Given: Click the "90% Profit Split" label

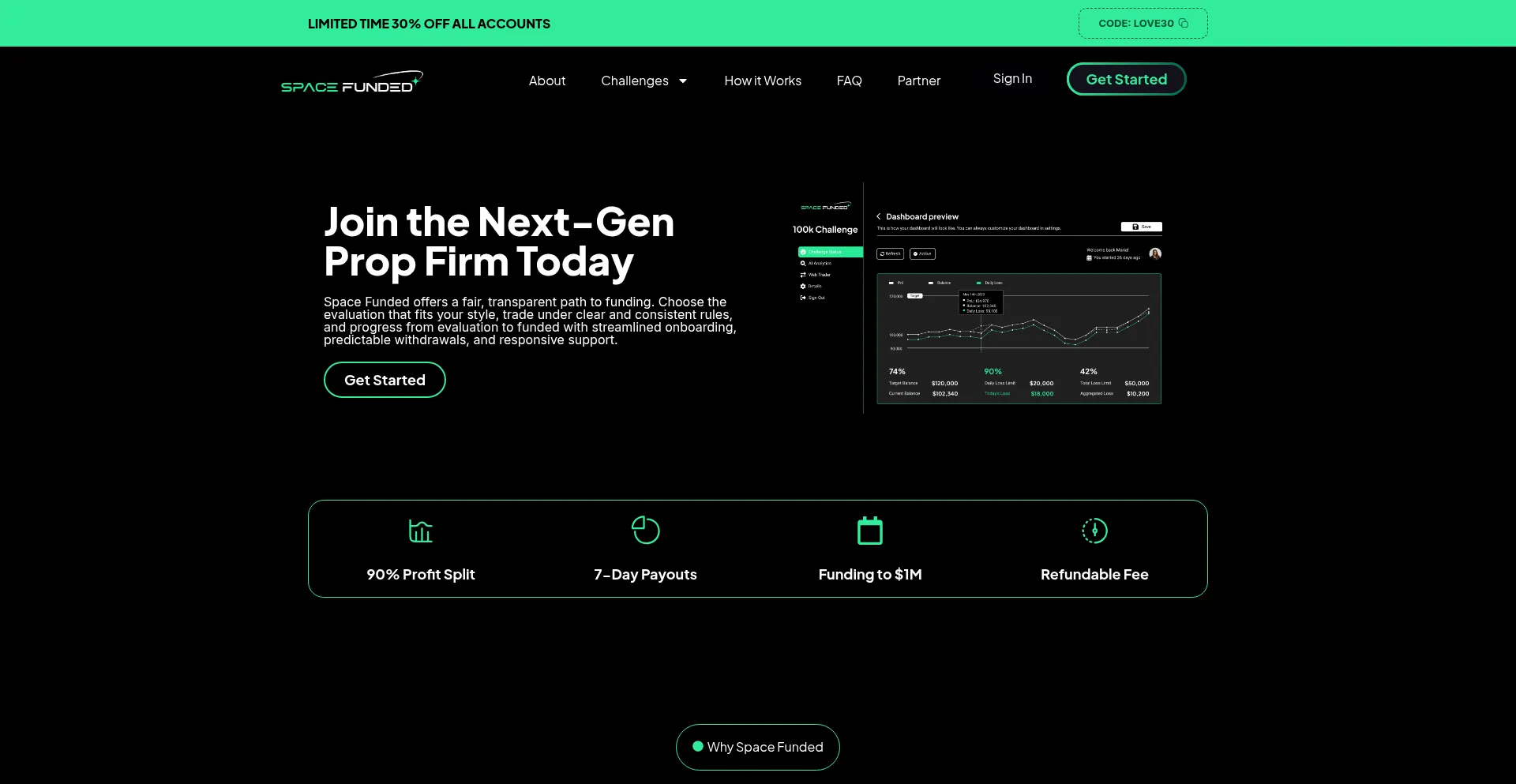Looking at the screenshot, I should click(x=421, y=574).
